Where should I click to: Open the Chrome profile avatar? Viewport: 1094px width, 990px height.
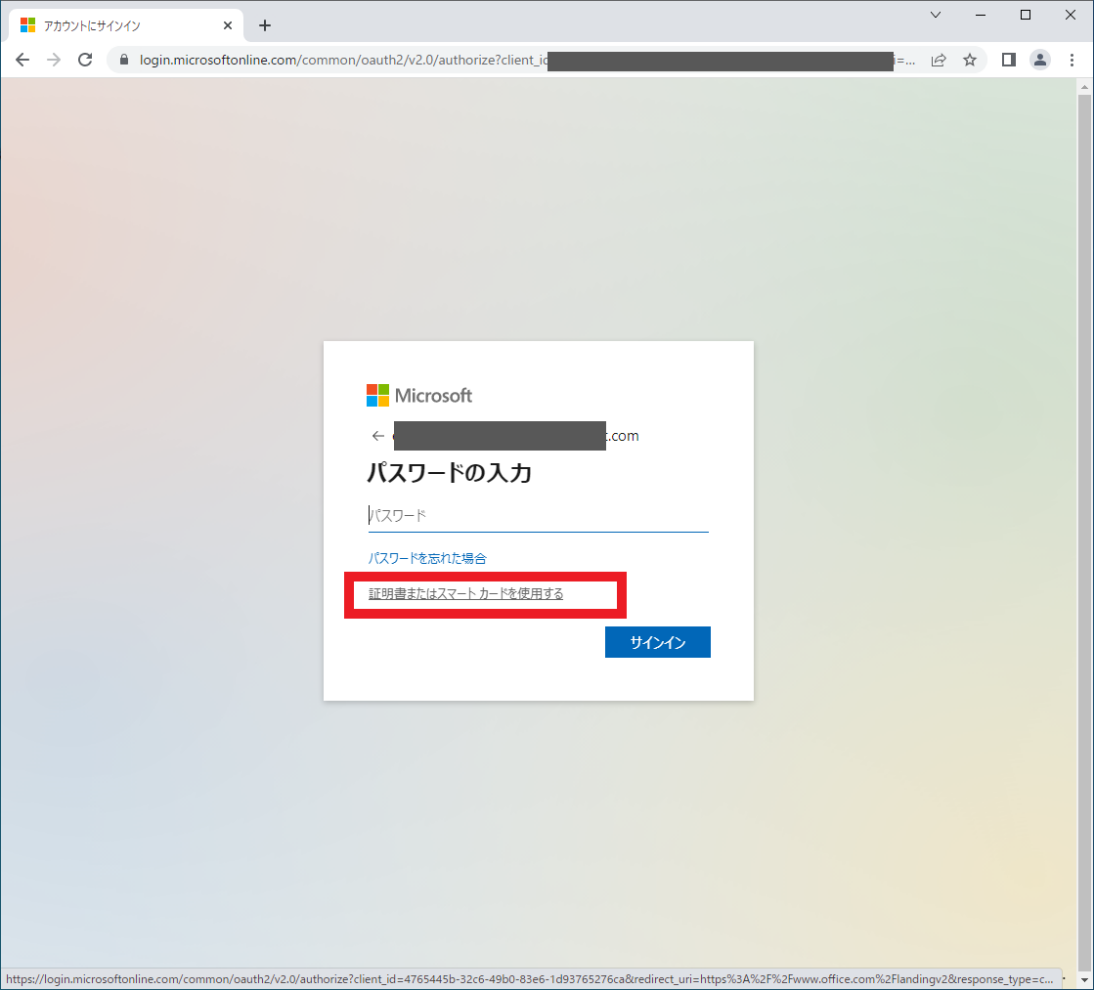[1040, 60]
